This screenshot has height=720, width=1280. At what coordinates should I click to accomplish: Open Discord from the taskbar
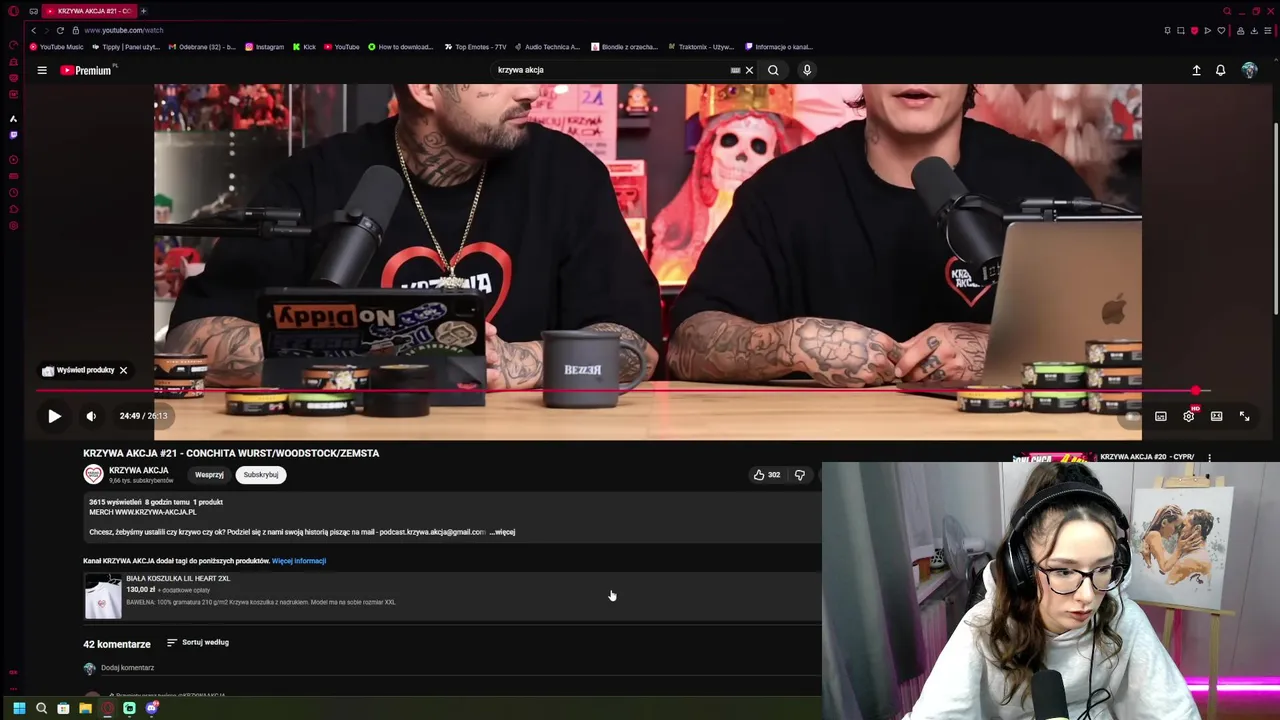pyautogui.click(x=151, y=708)
